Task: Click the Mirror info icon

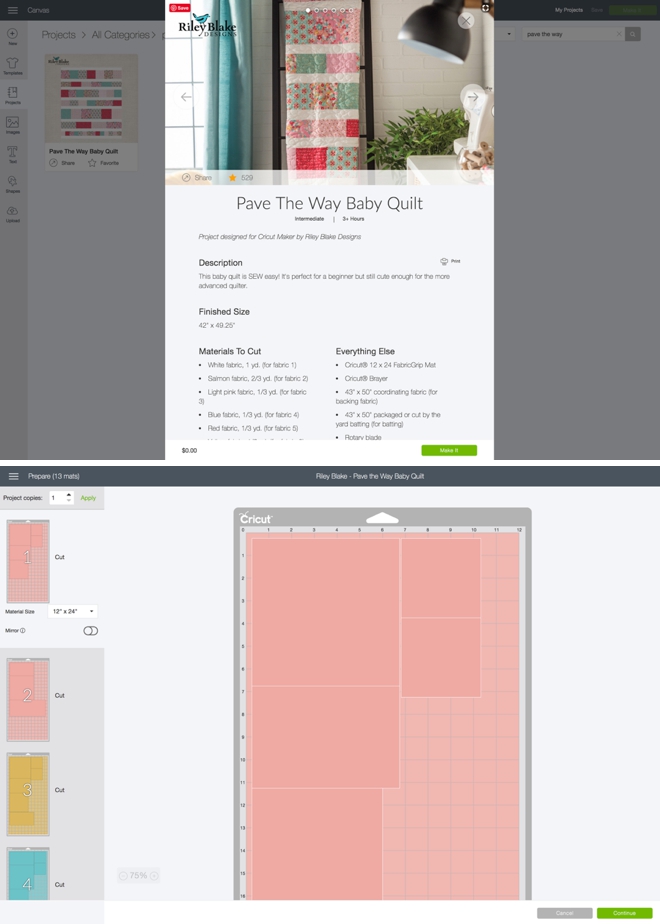Action: 23,631
